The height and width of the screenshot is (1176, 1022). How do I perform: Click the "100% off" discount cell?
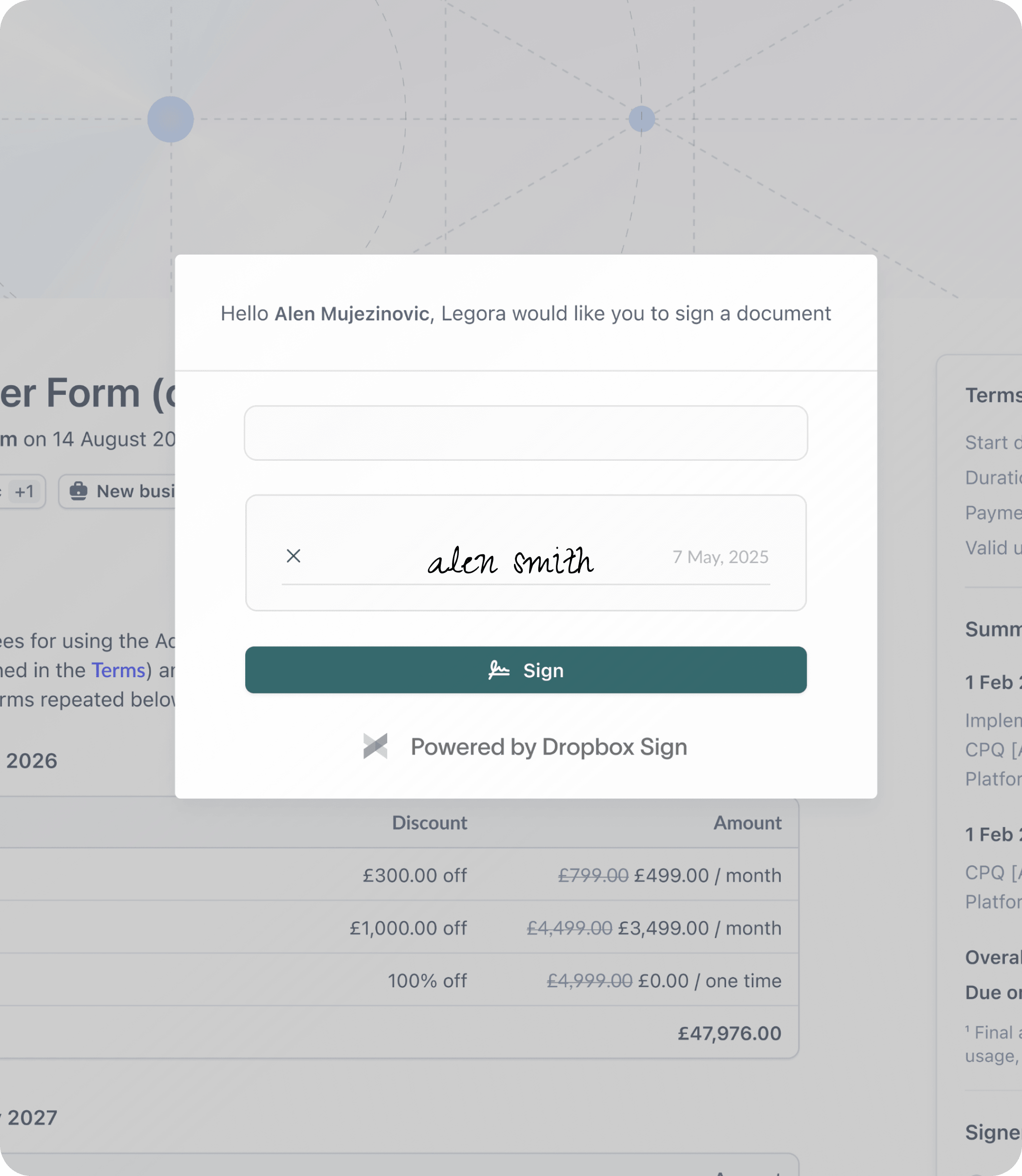(427, 980)
